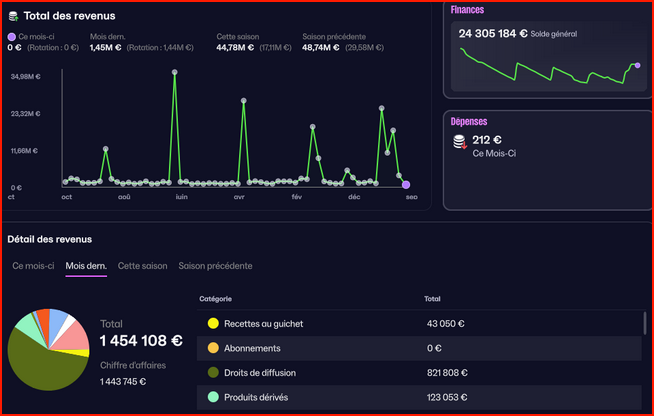Click the highest June peak on revenue chart

[175, 72]
